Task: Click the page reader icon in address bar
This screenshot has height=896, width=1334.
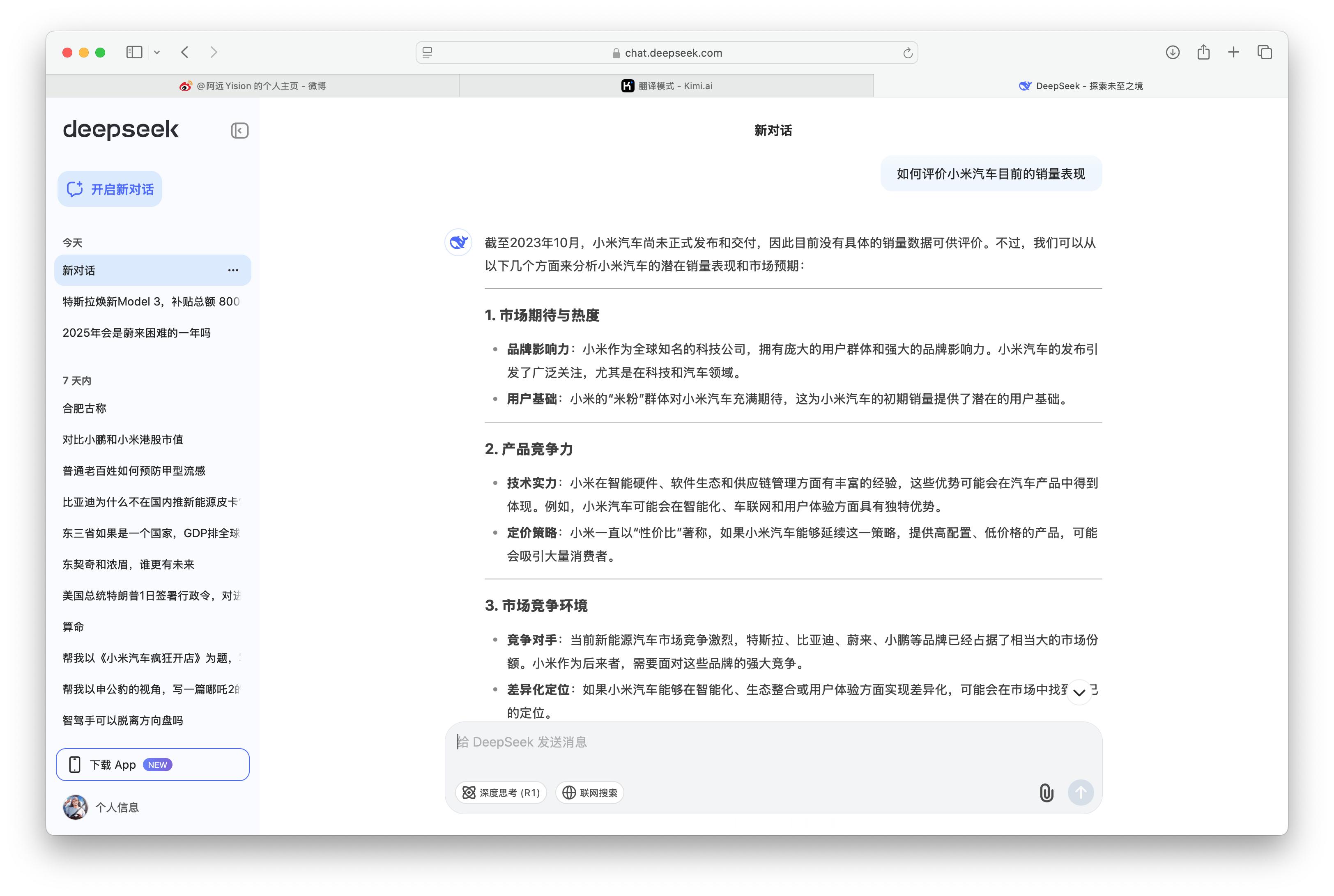Action: [428, 53]
